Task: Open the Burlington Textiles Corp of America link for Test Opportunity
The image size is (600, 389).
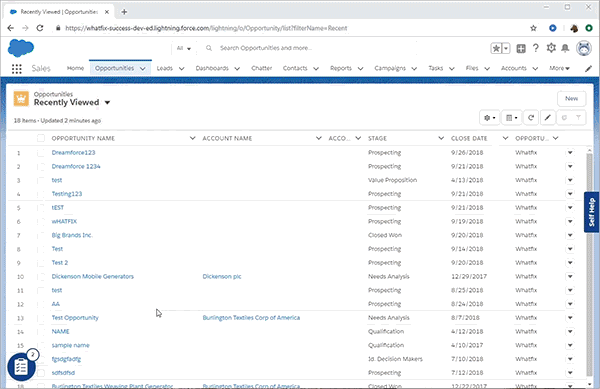Action: point(251,318)
